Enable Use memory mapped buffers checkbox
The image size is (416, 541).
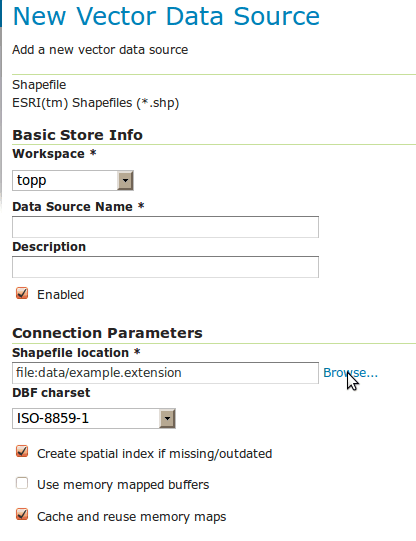(22, 483)
